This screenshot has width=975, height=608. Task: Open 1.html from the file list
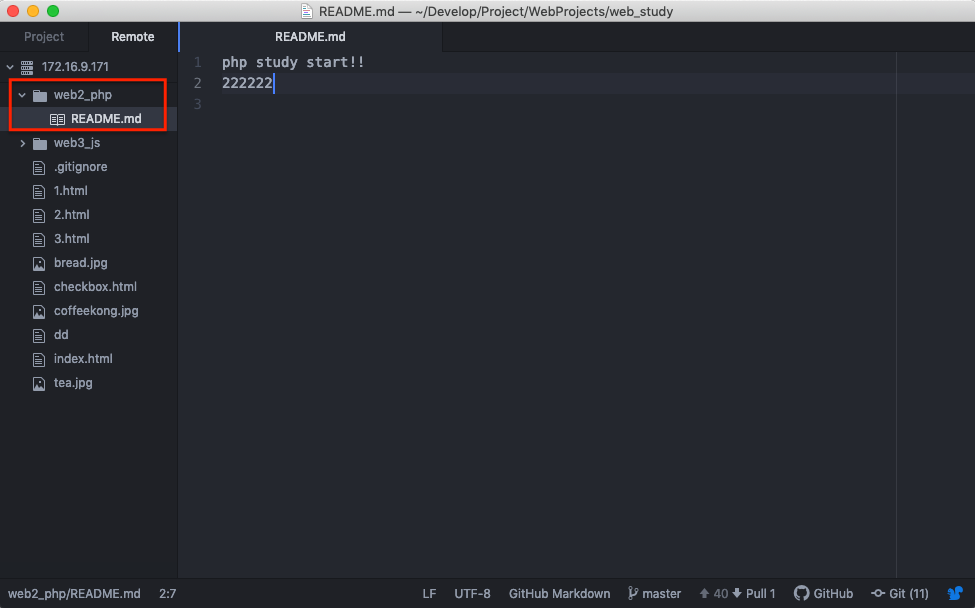pos(70,191)
